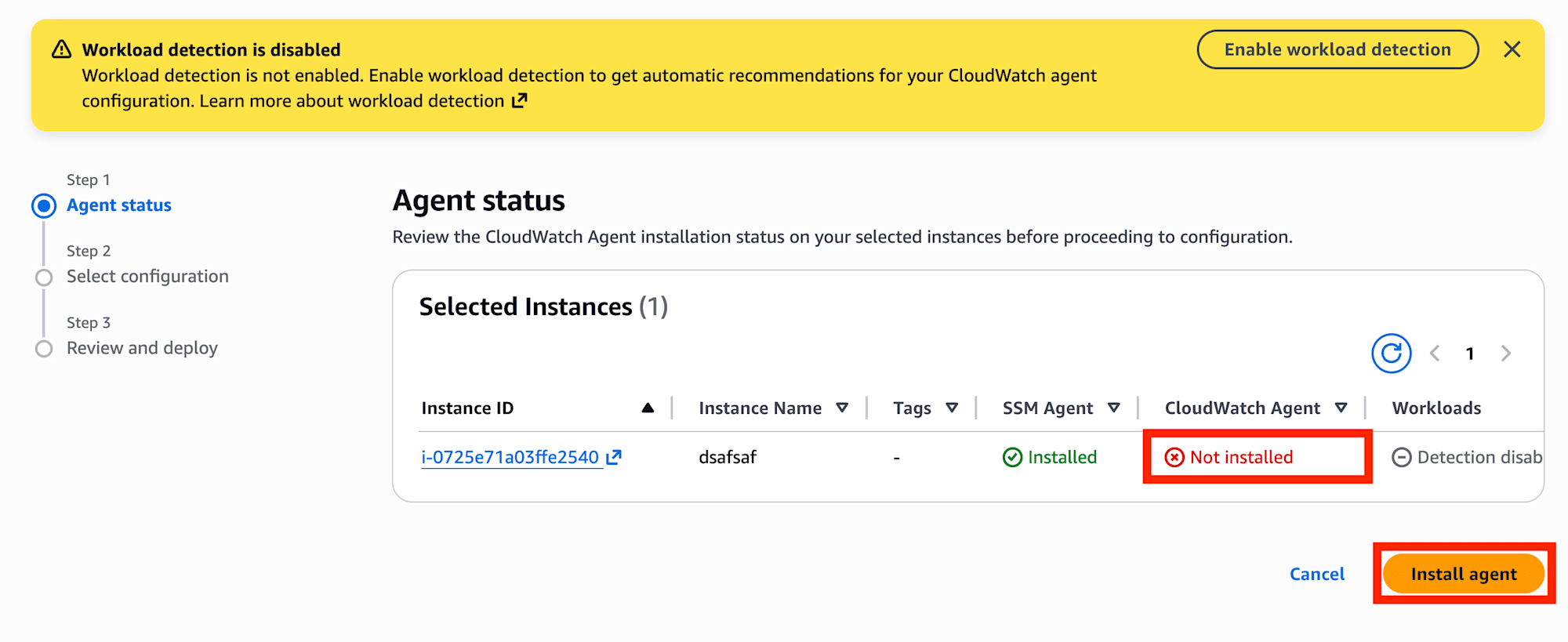Go to previous page of instances
Viewport: 1568px width, 642px height.
click(x=1435, y=354)
